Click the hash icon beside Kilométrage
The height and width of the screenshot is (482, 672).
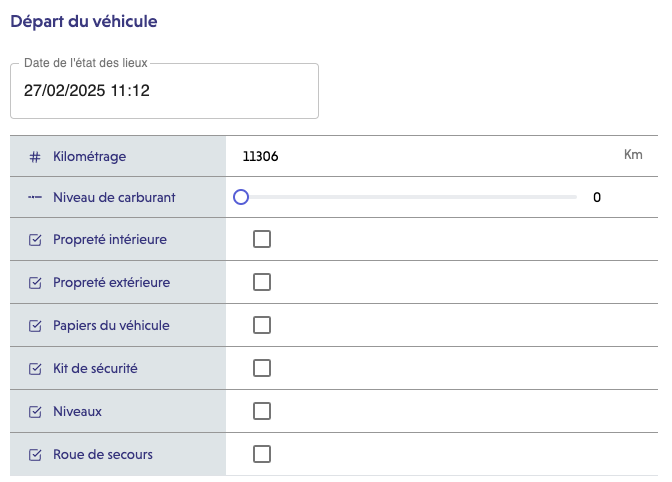point(35,156)
